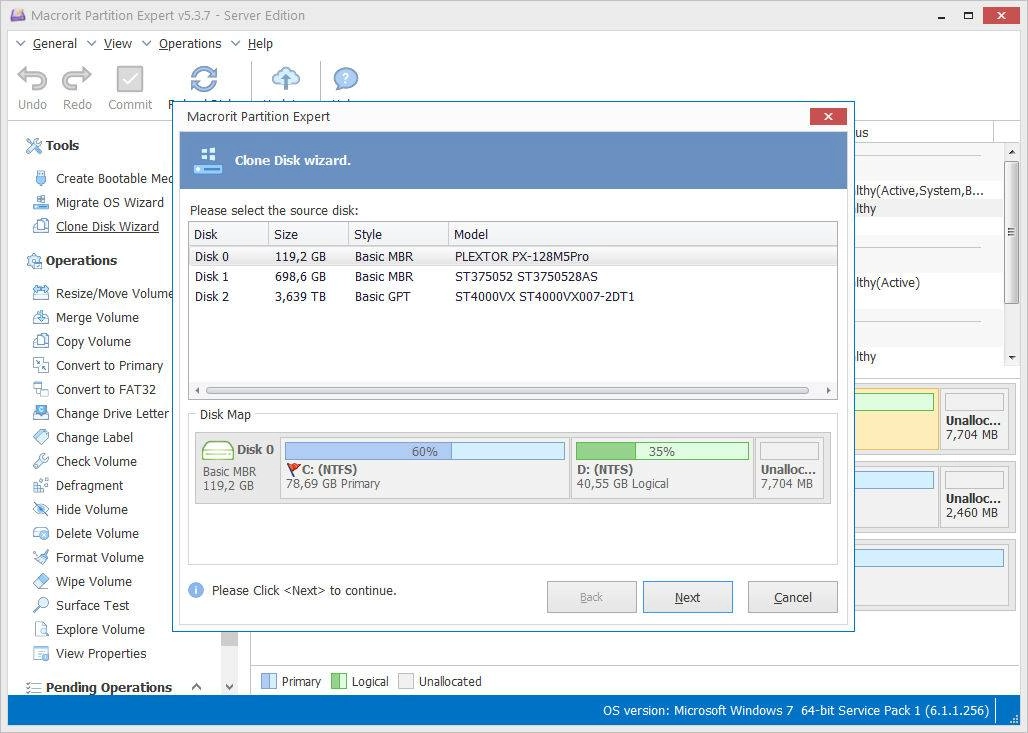The height and width of the screenshot is (733, 1028).
Task: Click the Disk column header
Action: point(229,234)
